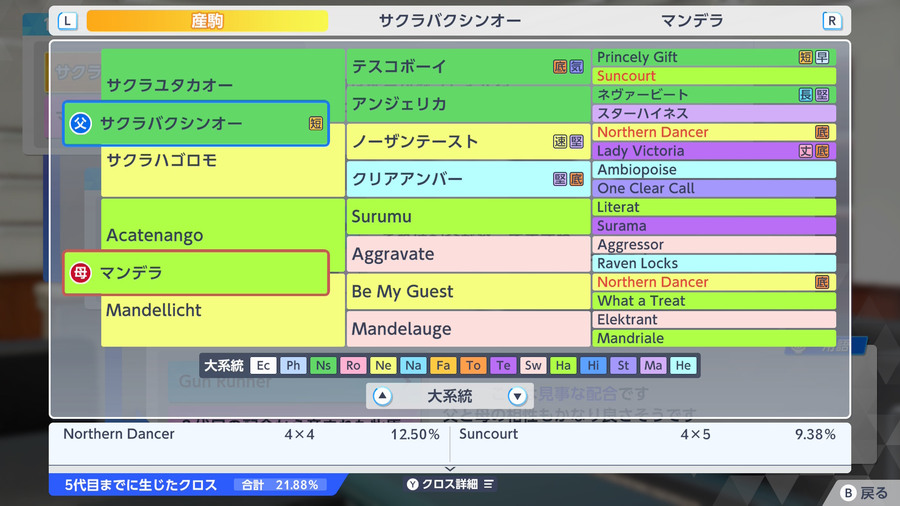Image resolution: width=900 pixels, height=506 pixels.
Task: Open クロス詳細 cross details
Action: pyautogui.click(x=450, y=484)
